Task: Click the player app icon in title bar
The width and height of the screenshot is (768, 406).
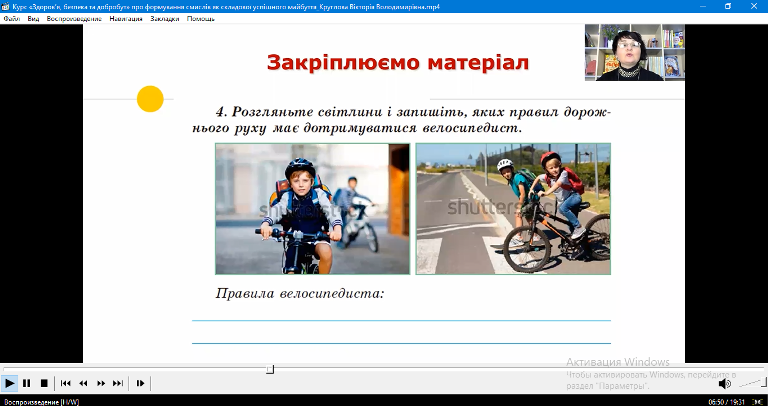Action: click(5, 6)
